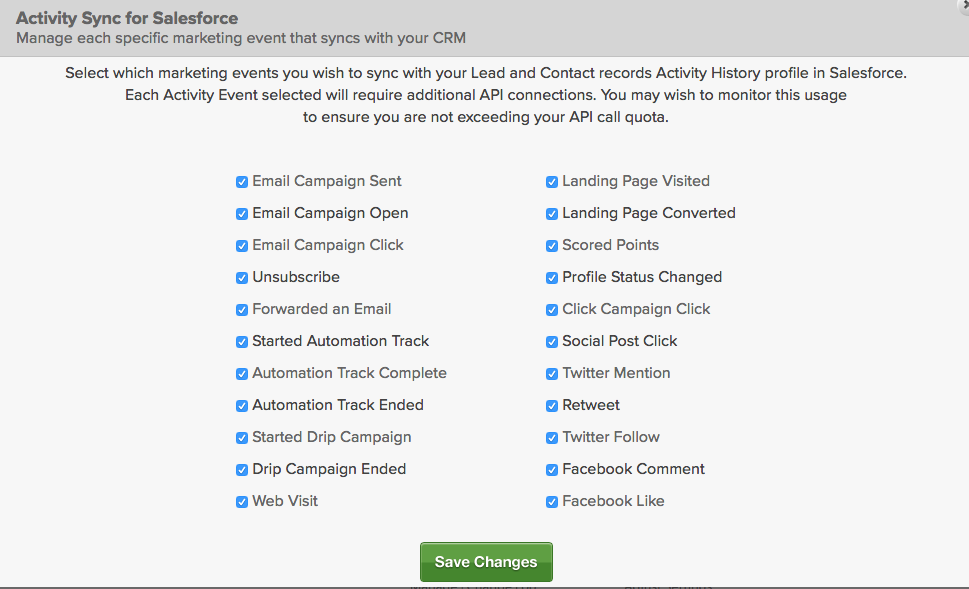Disable Scored Points event sync

coord(552,246)
